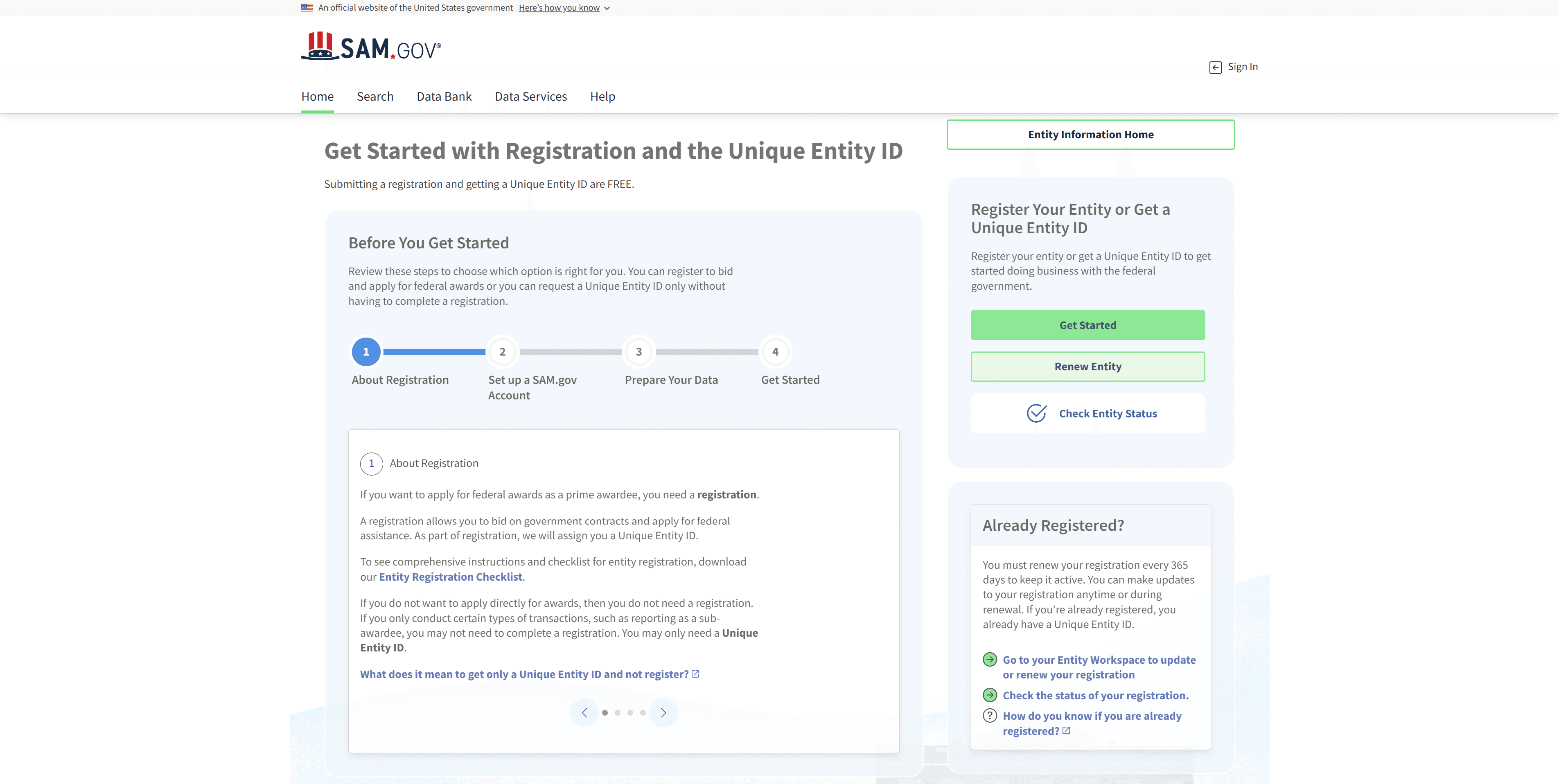Expand the "Here's how you know" chevron
This screenshot has width=1559, height=784.
(607, 9)
